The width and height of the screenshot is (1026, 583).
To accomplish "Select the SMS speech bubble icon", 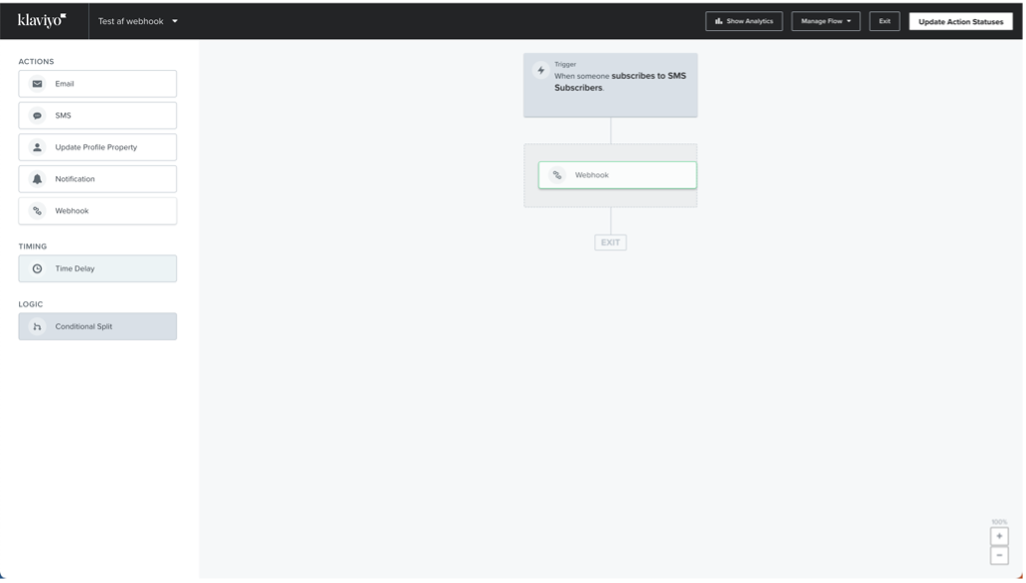I will [37, 116].
